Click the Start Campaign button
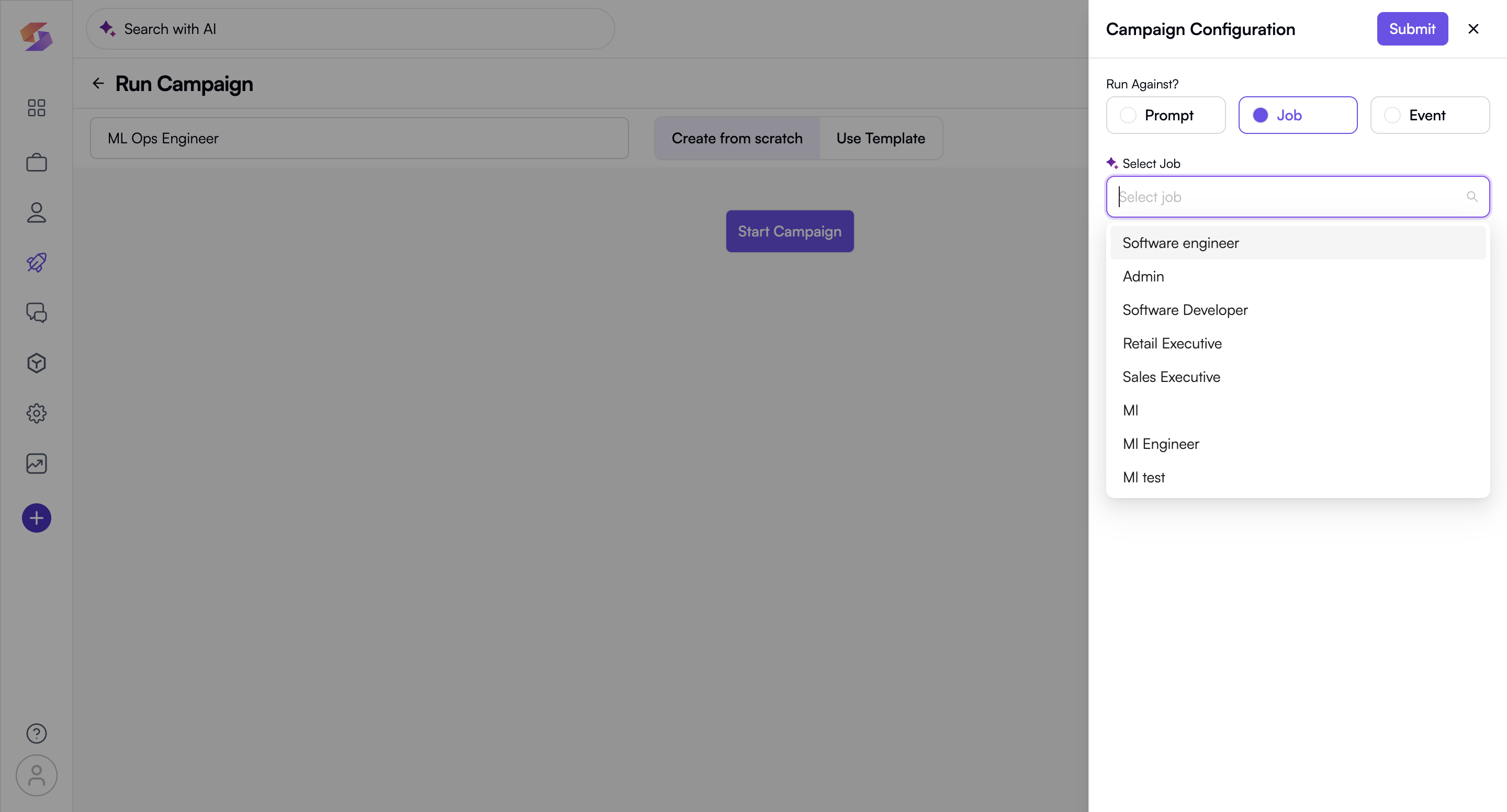Viewport: 1507px width, 812px height. 790,231
